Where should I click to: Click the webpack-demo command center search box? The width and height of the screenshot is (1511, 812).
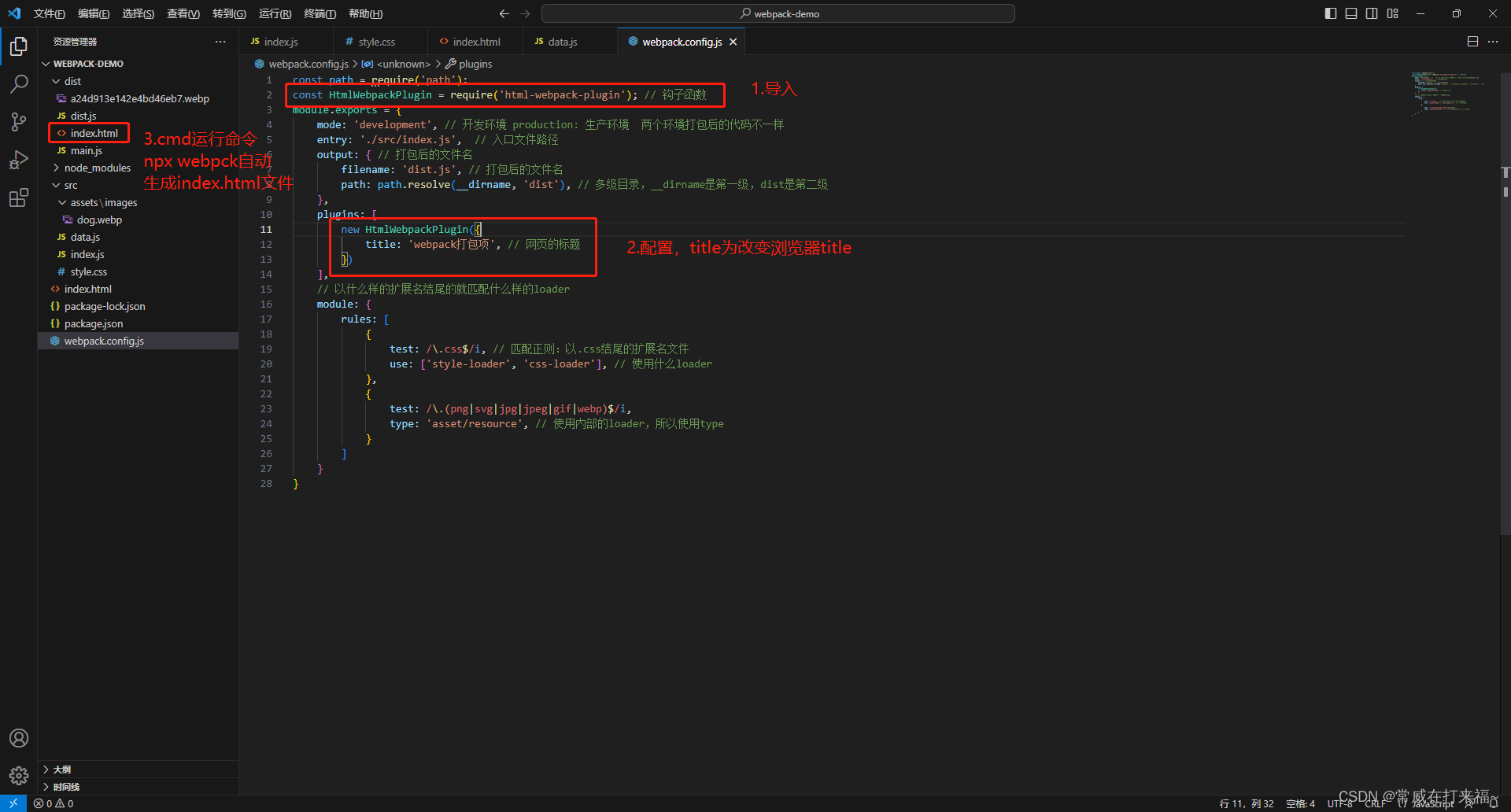(778, 13)
